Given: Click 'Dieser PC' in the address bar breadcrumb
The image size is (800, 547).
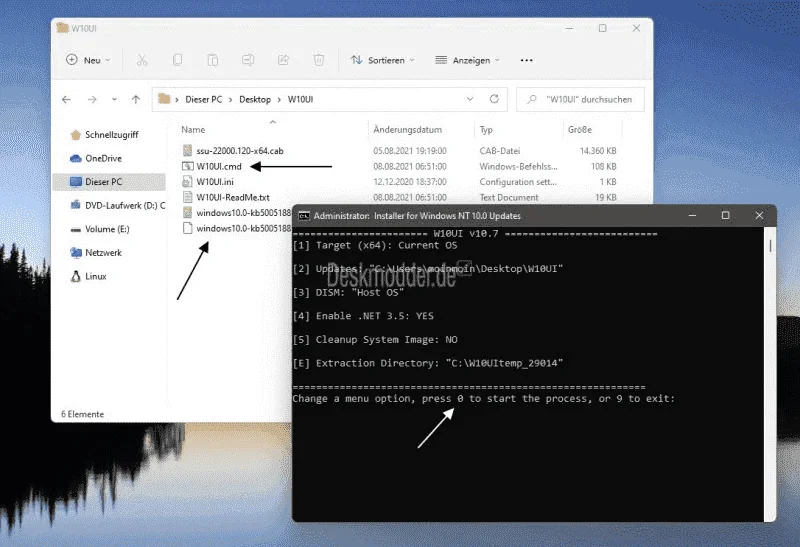Looking at the screenshot, I should pos(204,100).
